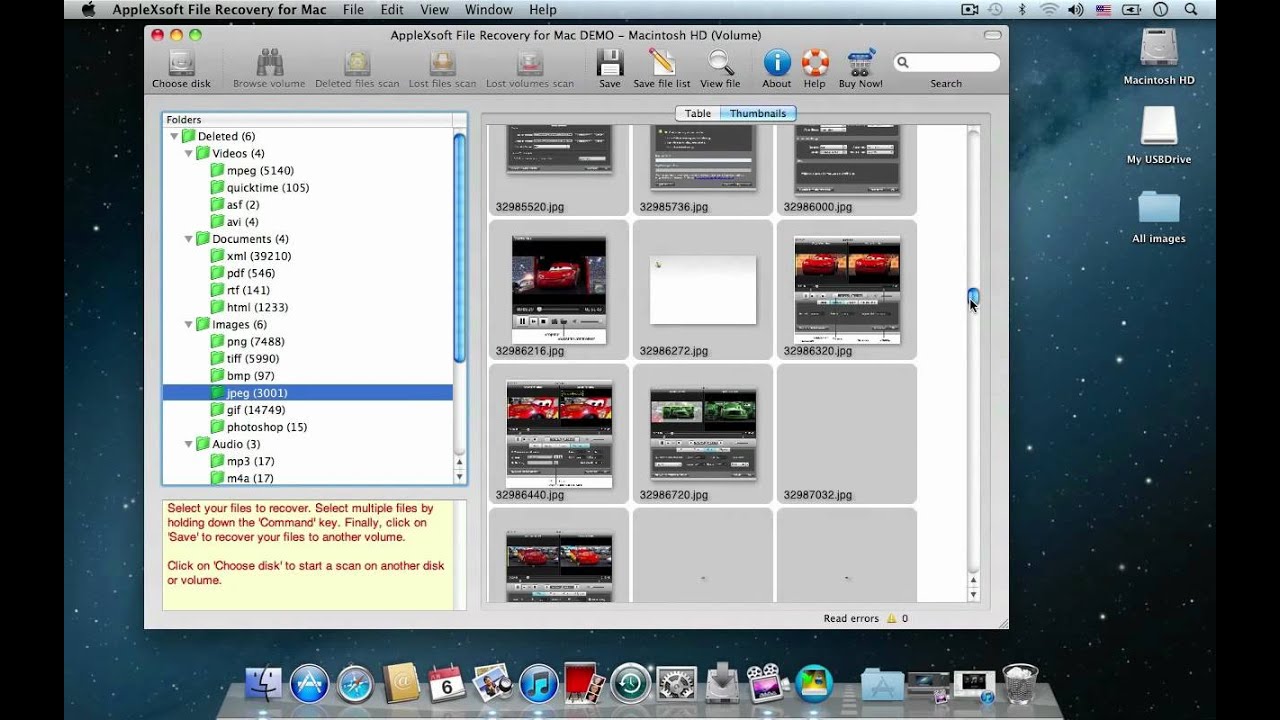Click the folder tree scrollbar thumb
The height and width of the screenshot is (720, 1280).
pos(460,247)
